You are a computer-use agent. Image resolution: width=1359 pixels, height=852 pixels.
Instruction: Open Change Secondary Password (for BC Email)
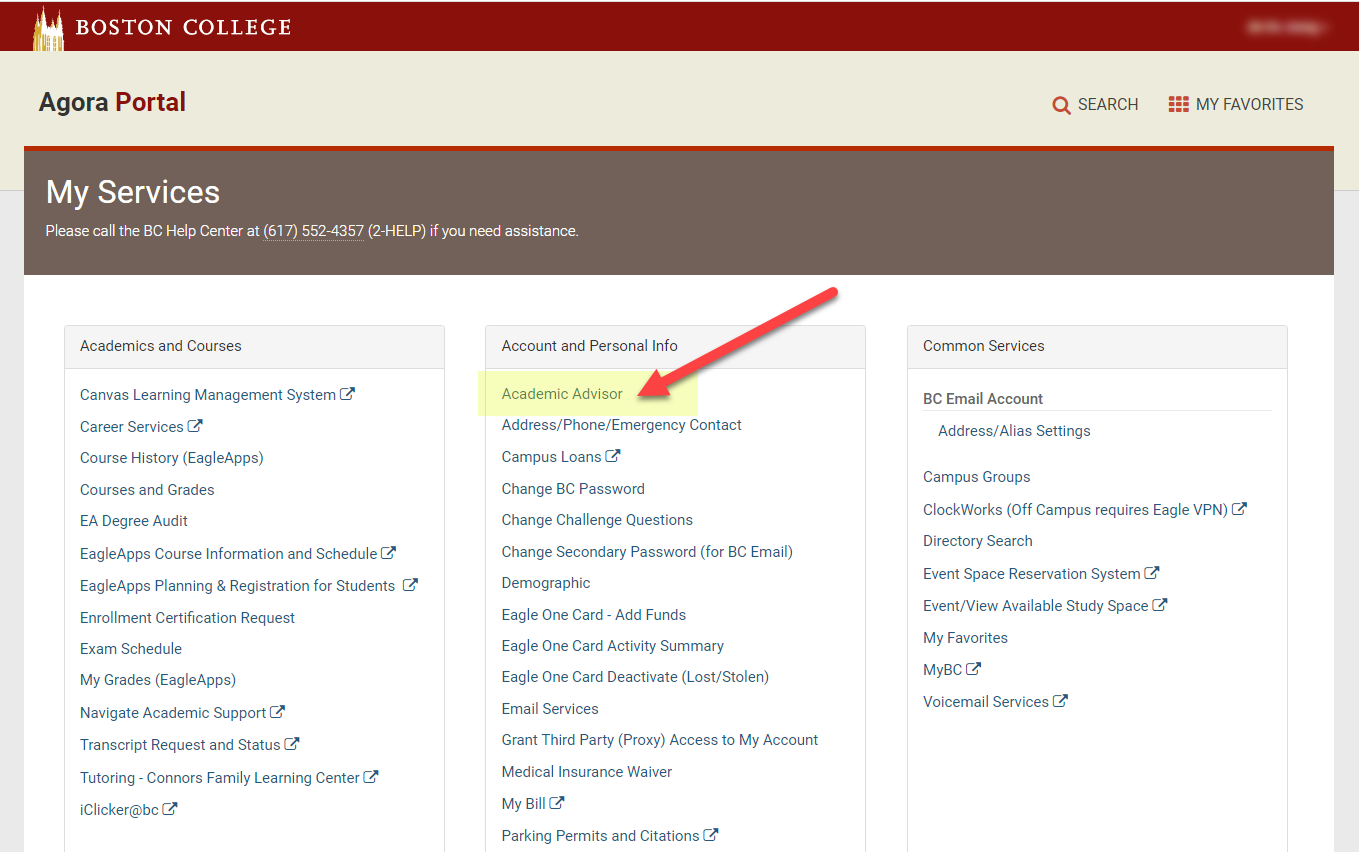click(647, 552)
